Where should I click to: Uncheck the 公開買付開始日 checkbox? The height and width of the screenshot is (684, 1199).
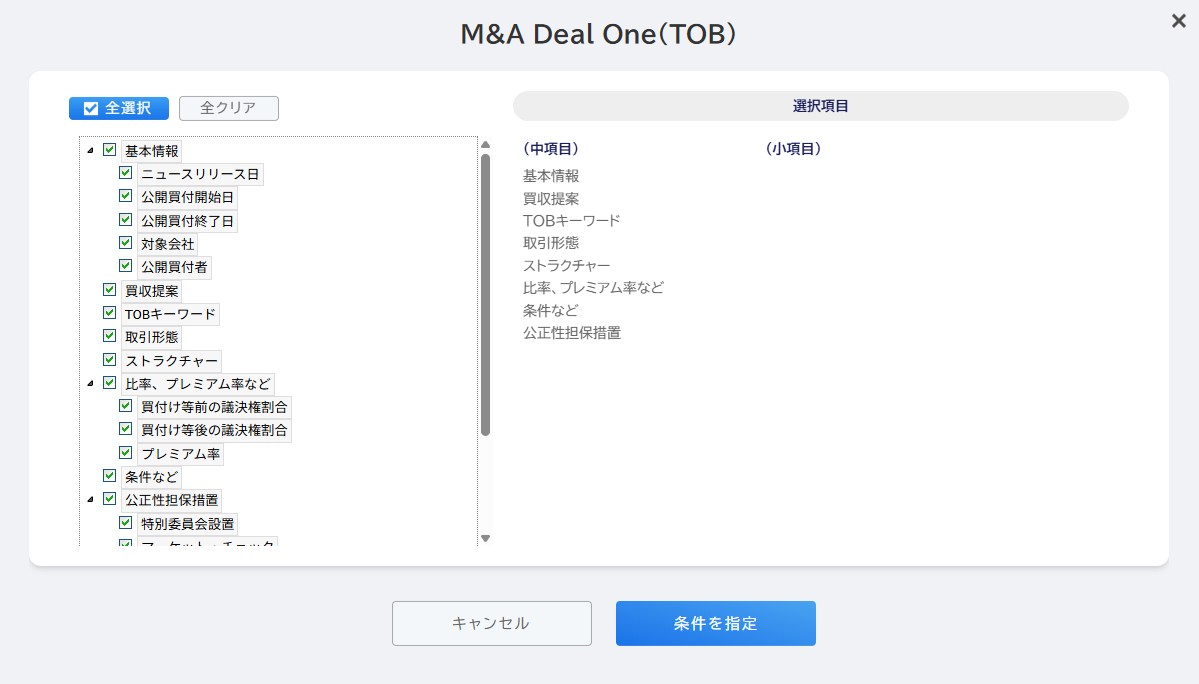[125, 196]
